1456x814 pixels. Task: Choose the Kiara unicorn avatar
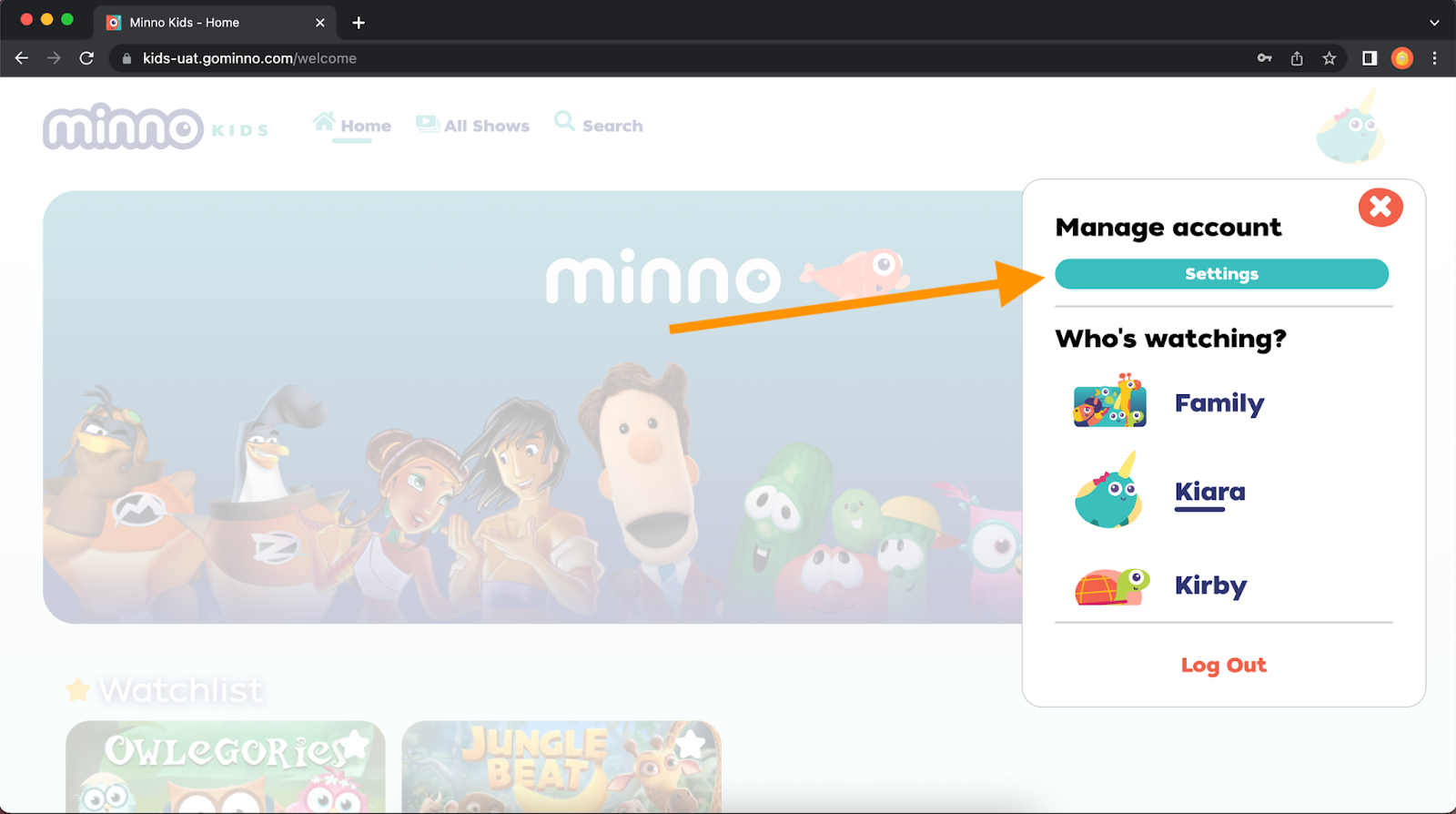click(1108, 493)
